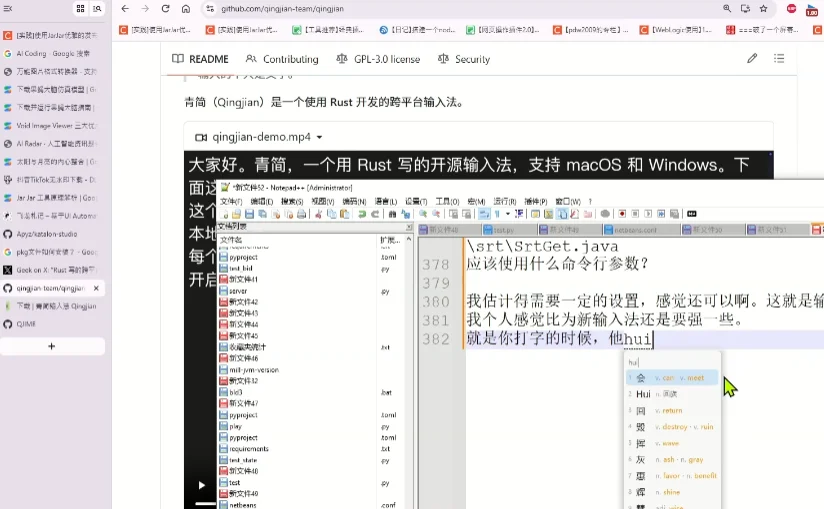Viewport: 824px width, 509px height.
Task: Close the qingjian-team/qingjian tab
Action: pos(96,288)
